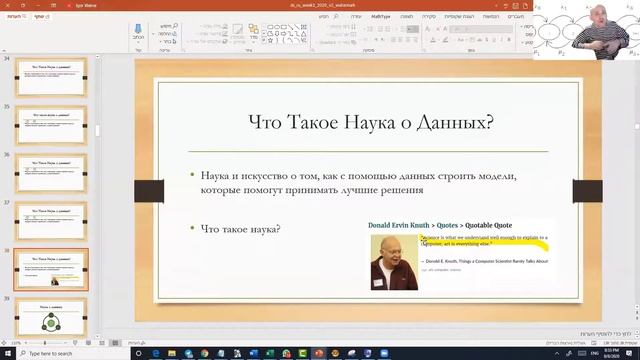Image resolution: width=640 pixels, height=360 pixels.
Task: Start slide show from status bar icon
Action: click(75, 343)
